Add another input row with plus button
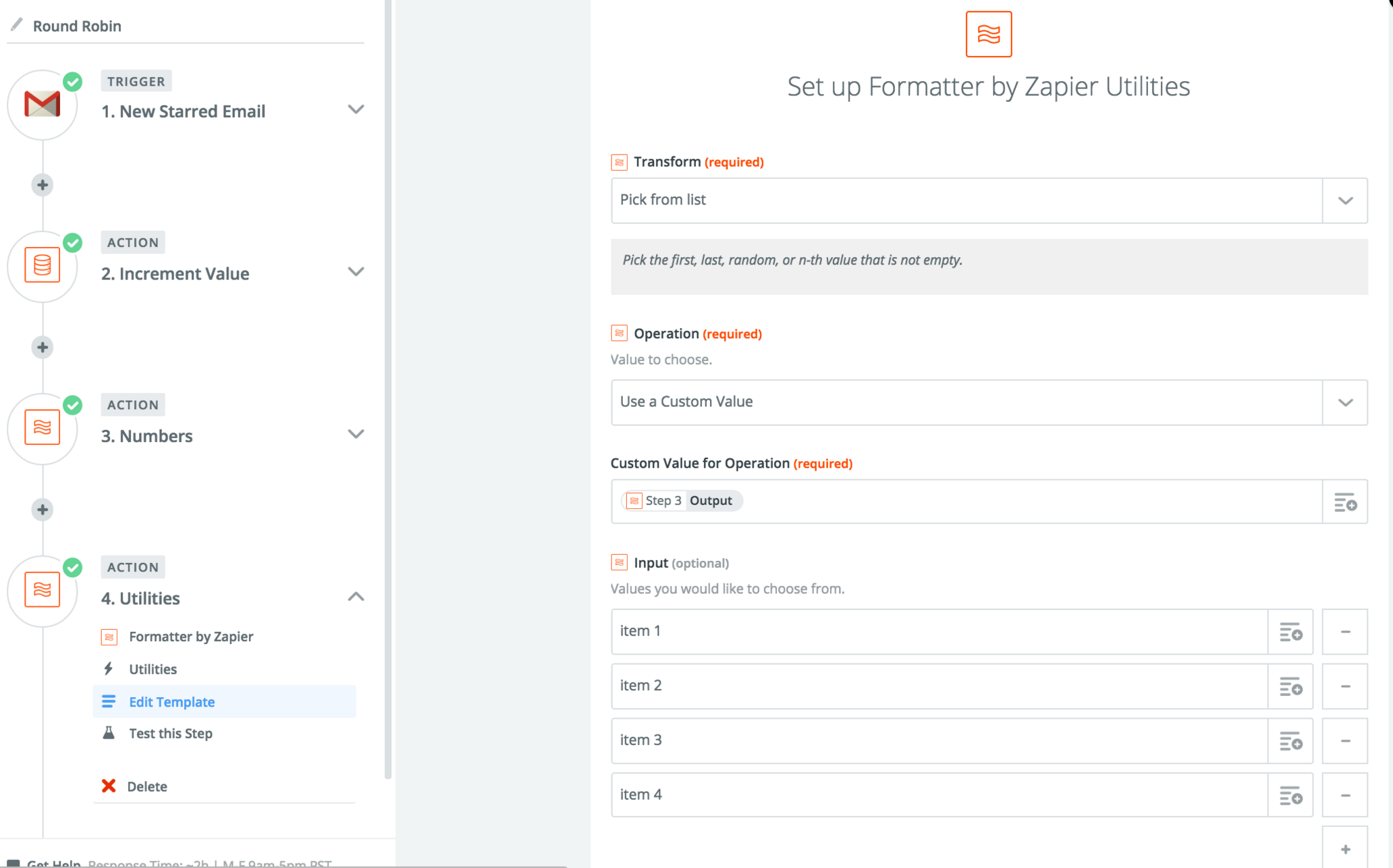1393x868 pixels. [x=1345, y=848]
